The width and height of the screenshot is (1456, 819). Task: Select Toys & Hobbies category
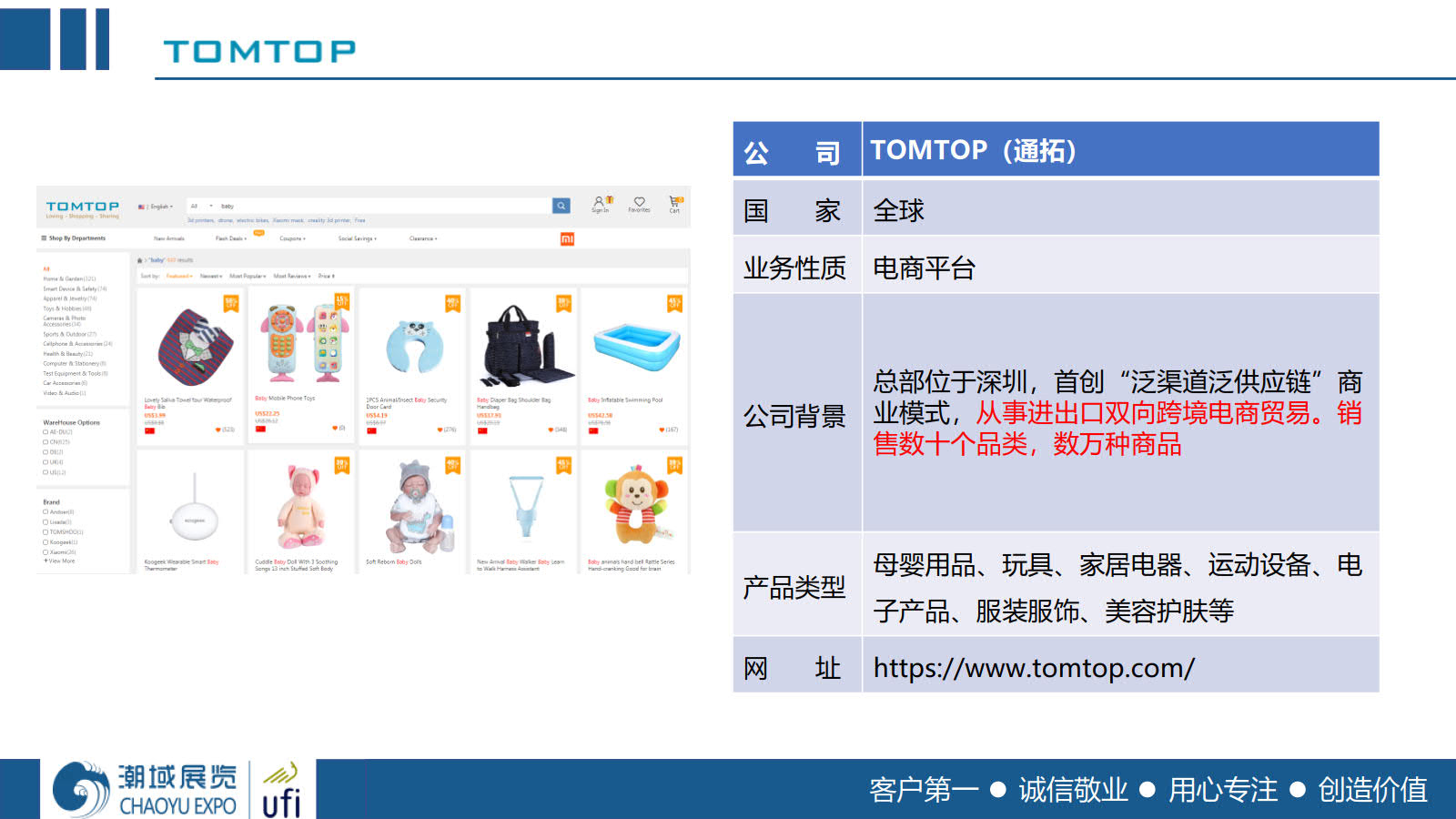tap(67, 308)
